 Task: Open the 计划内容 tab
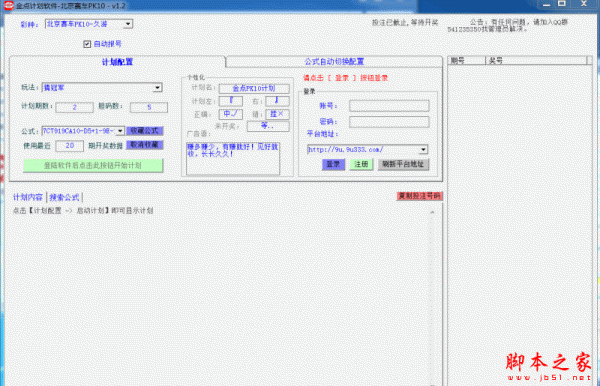(x=28, y=197)
